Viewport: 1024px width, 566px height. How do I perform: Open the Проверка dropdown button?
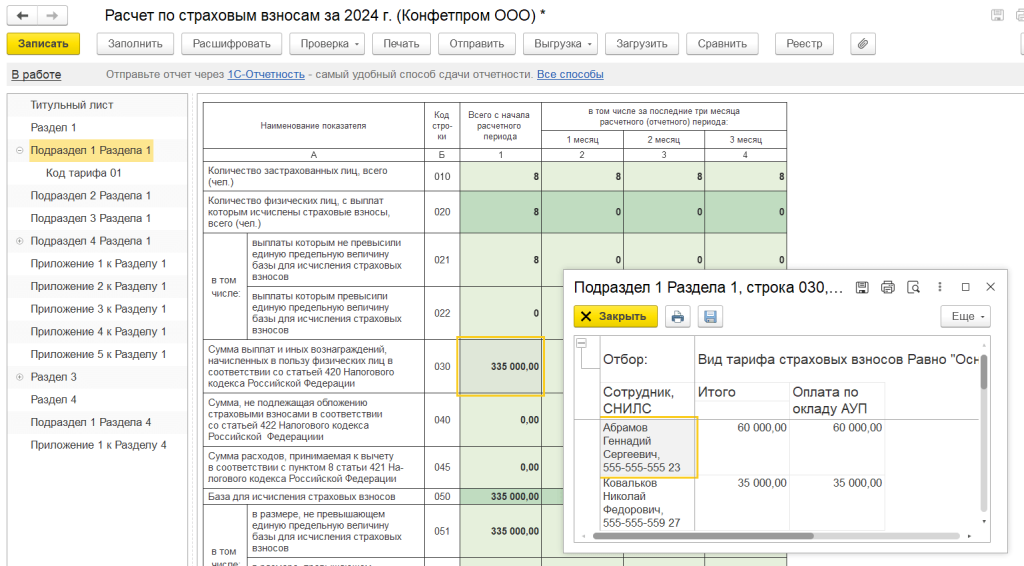(x=326, y=44)
